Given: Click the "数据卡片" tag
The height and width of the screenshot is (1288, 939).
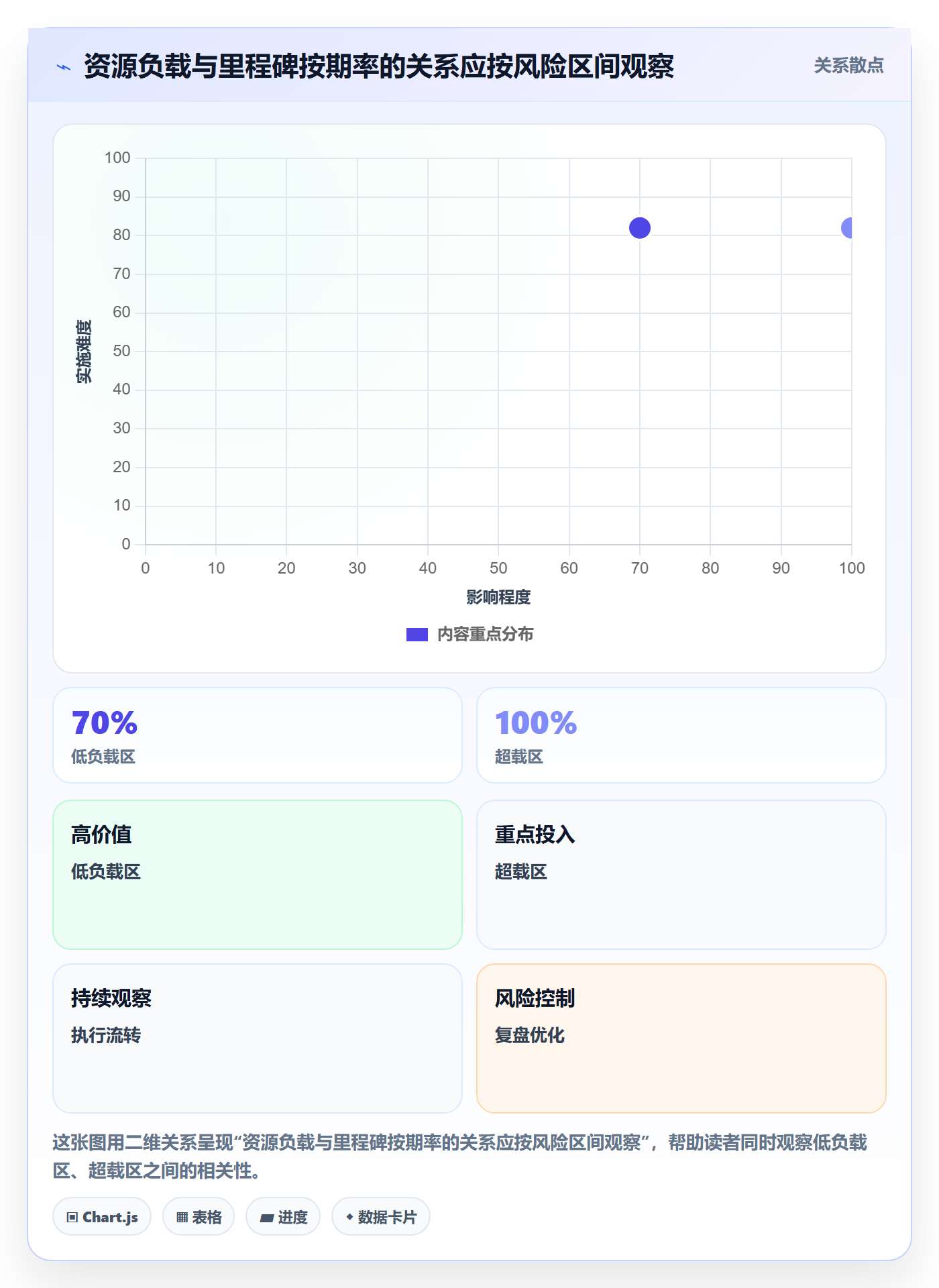Looking at the screenshot, I should pyautogui.click(x=381, y=1217).
